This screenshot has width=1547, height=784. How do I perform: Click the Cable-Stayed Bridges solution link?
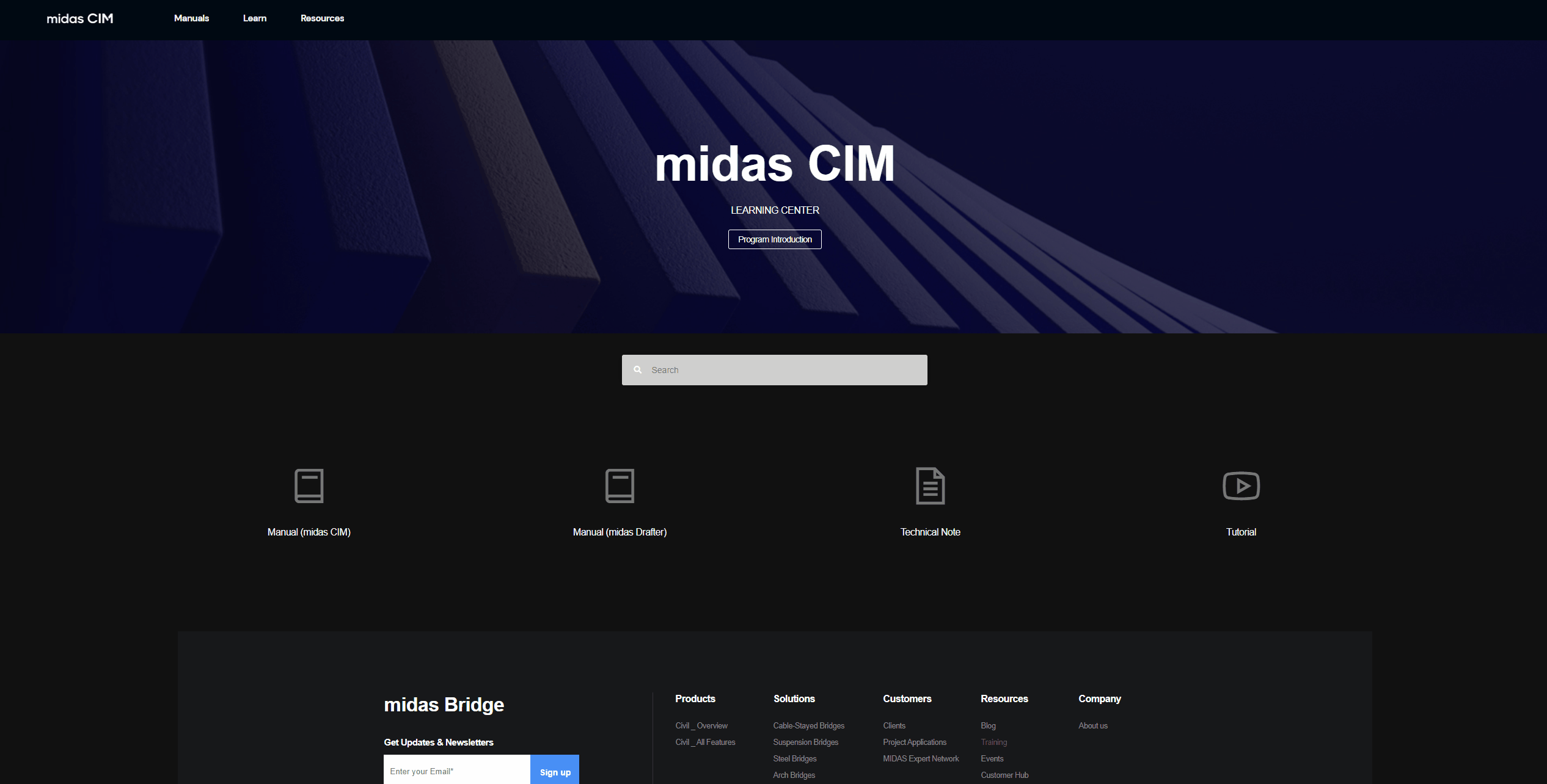(808, 725)
